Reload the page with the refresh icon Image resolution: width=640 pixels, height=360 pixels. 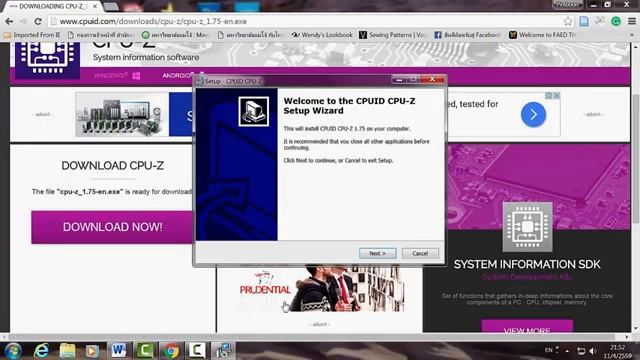(38, 21)
